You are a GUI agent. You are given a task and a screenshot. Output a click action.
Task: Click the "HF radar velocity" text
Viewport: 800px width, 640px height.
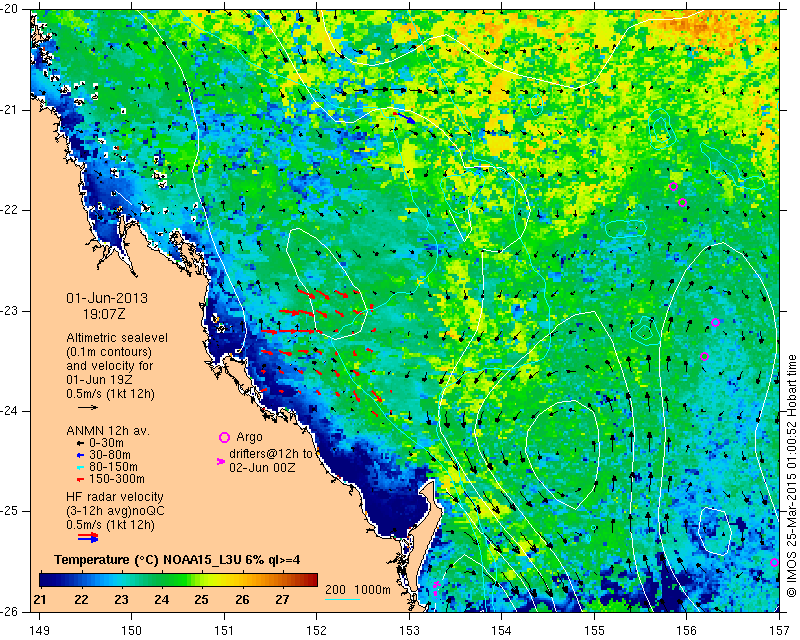click(115, 497)
